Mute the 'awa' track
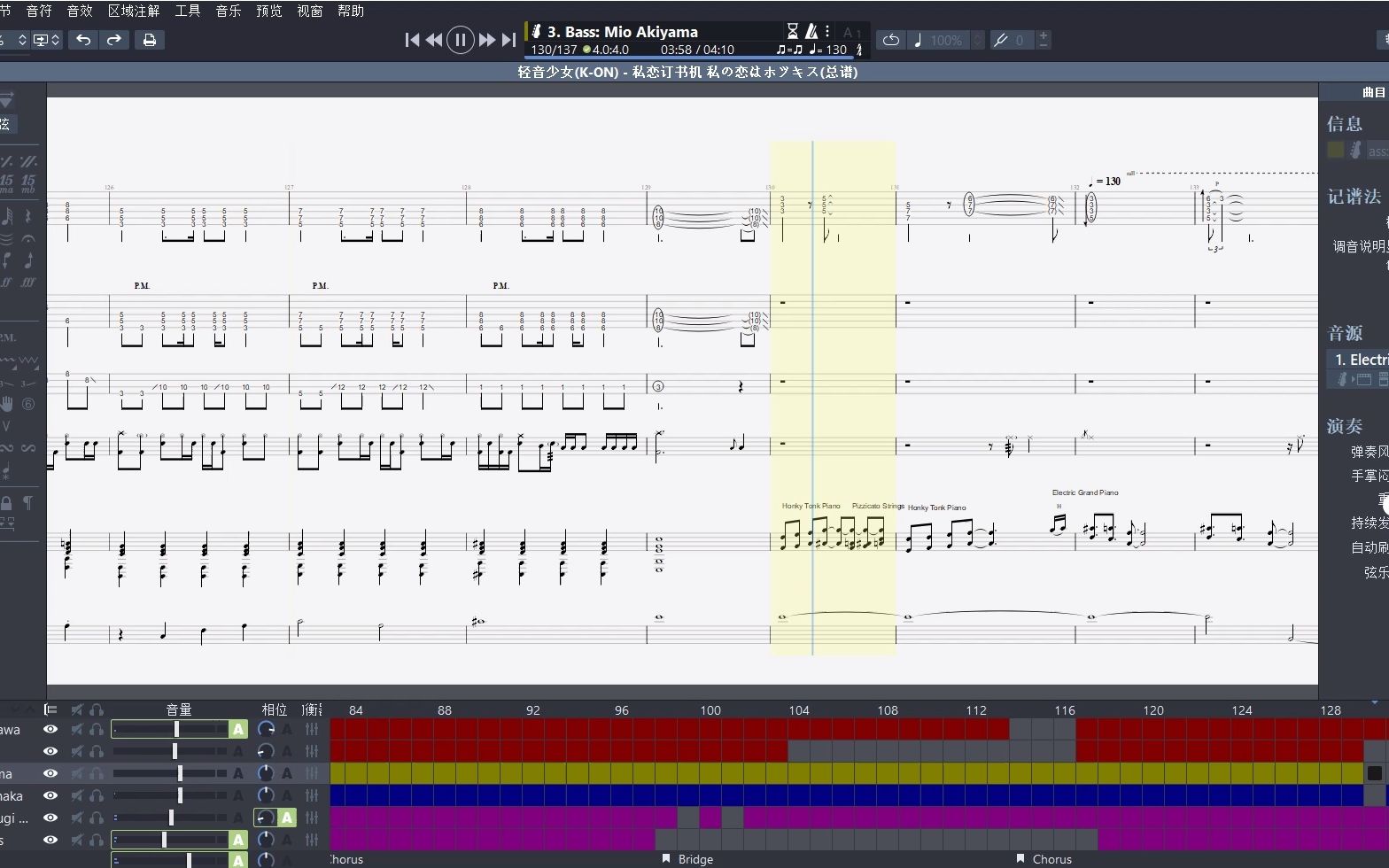 [77, 730]
